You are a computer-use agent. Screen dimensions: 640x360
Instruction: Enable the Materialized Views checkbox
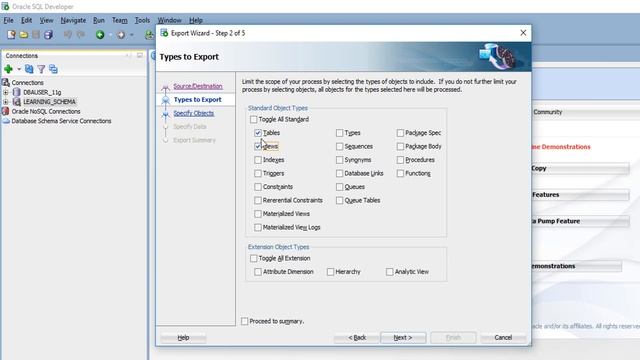(258, 213)
